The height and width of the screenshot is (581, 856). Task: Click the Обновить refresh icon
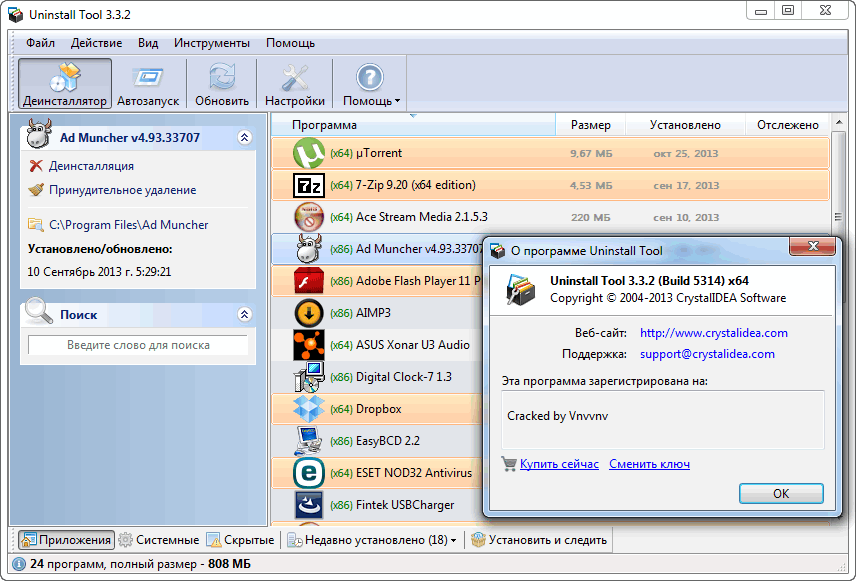[222, 78]
